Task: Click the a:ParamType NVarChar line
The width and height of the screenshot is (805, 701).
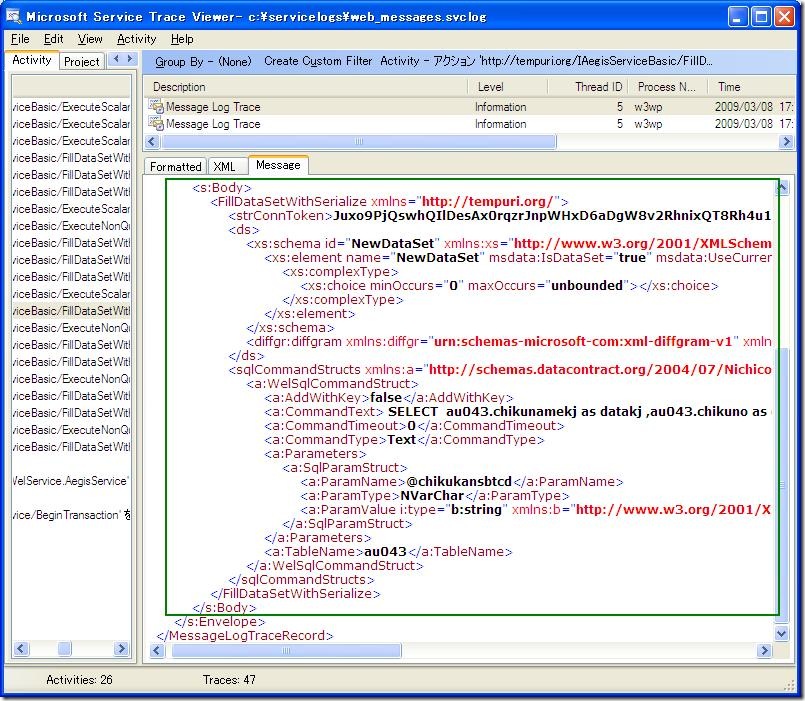Action: (x=435, y=496)
